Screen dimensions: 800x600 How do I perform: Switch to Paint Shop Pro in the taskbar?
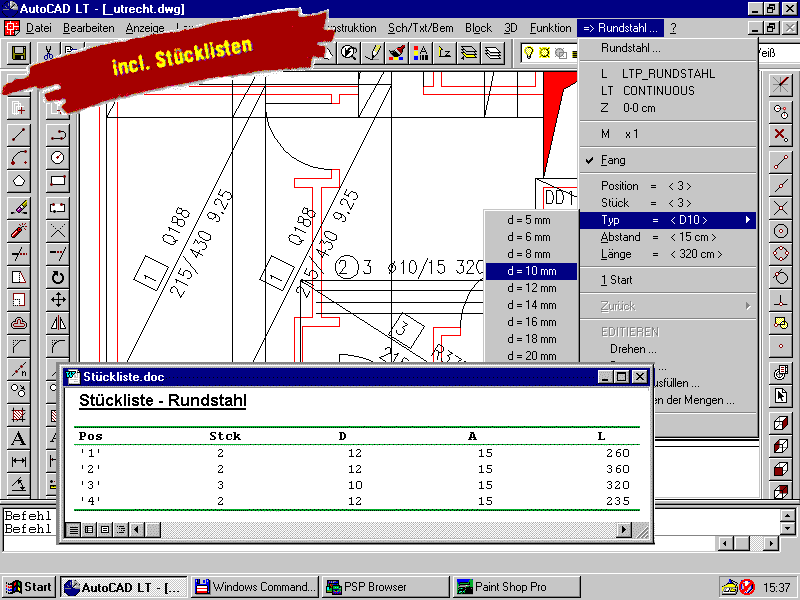(x=516, y=587)
